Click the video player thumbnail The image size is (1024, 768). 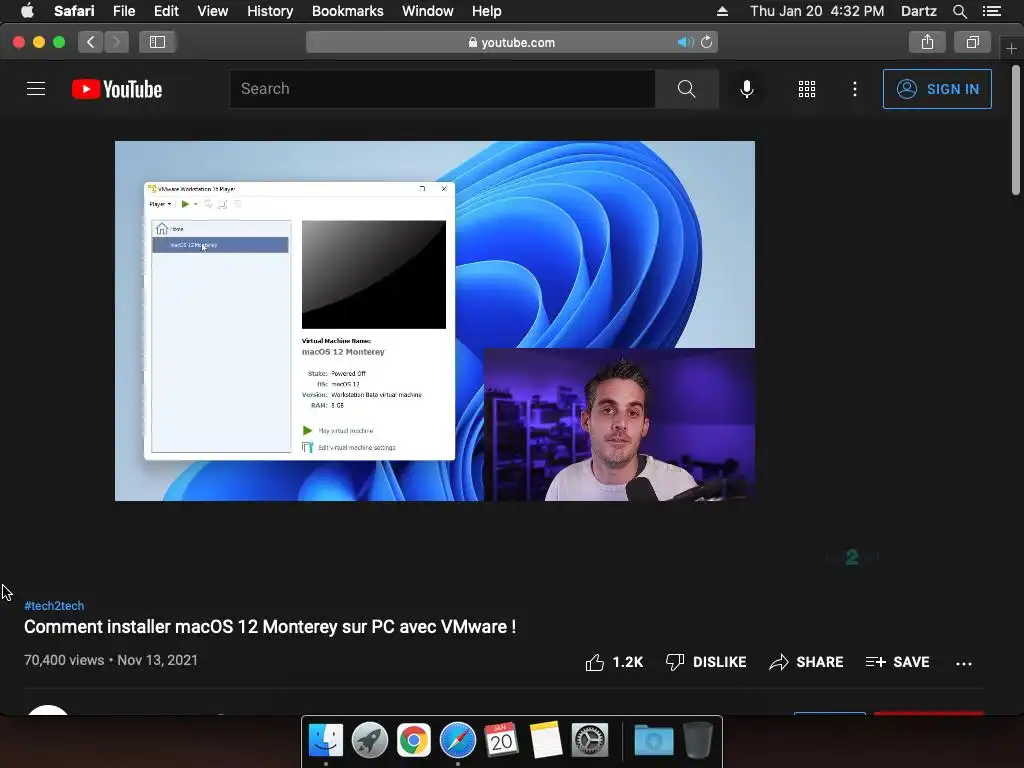435,321
